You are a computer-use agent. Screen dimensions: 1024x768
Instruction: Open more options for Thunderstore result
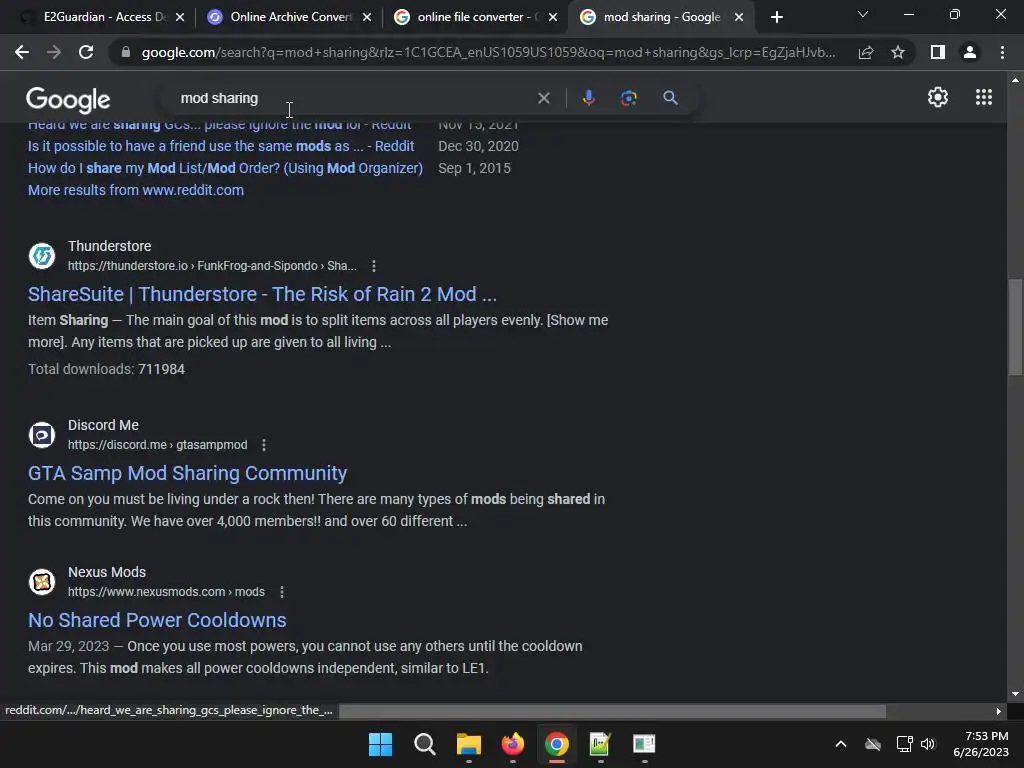pyautogui.click(x=374, y=266)
